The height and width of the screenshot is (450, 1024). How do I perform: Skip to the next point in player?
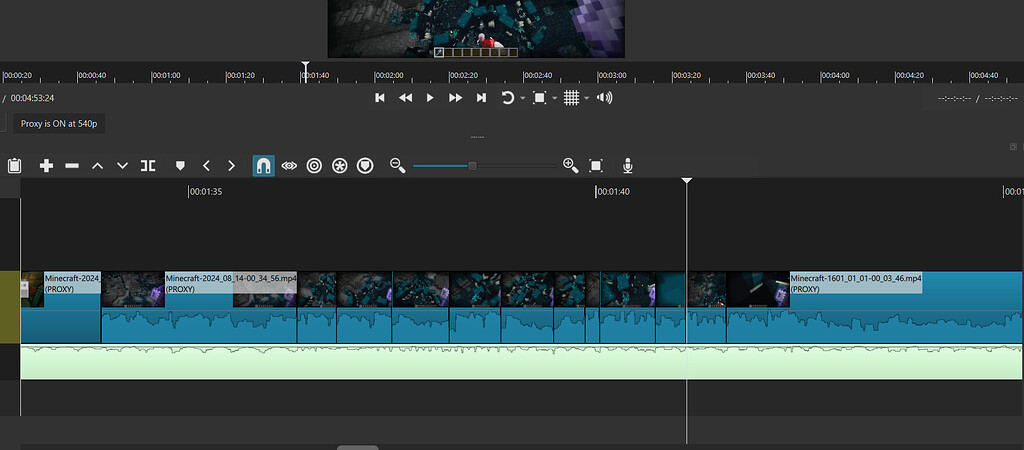[481, 98]
